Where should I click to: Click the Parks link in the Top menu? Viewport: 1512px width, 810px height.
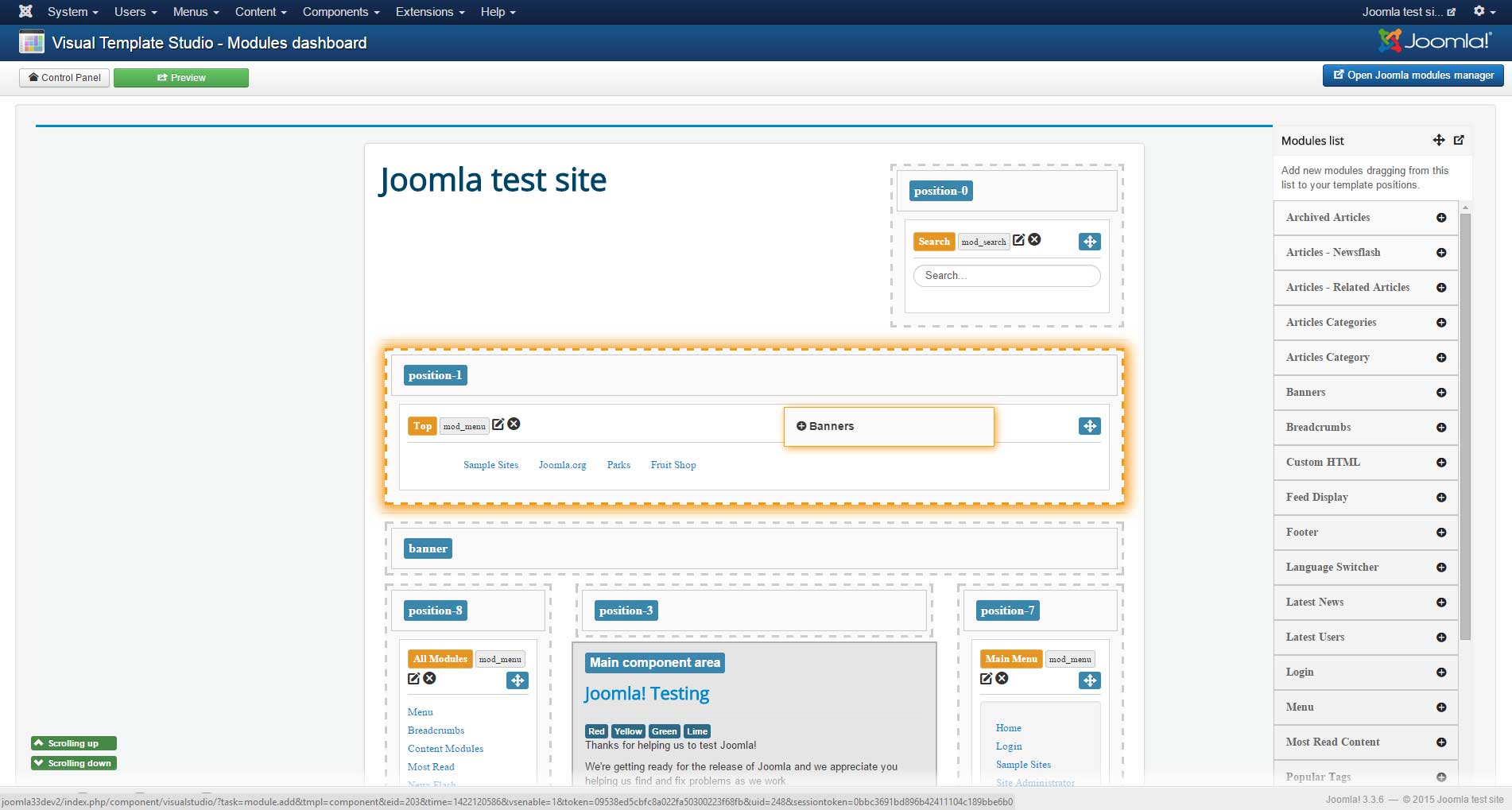[x=618, y=465]
